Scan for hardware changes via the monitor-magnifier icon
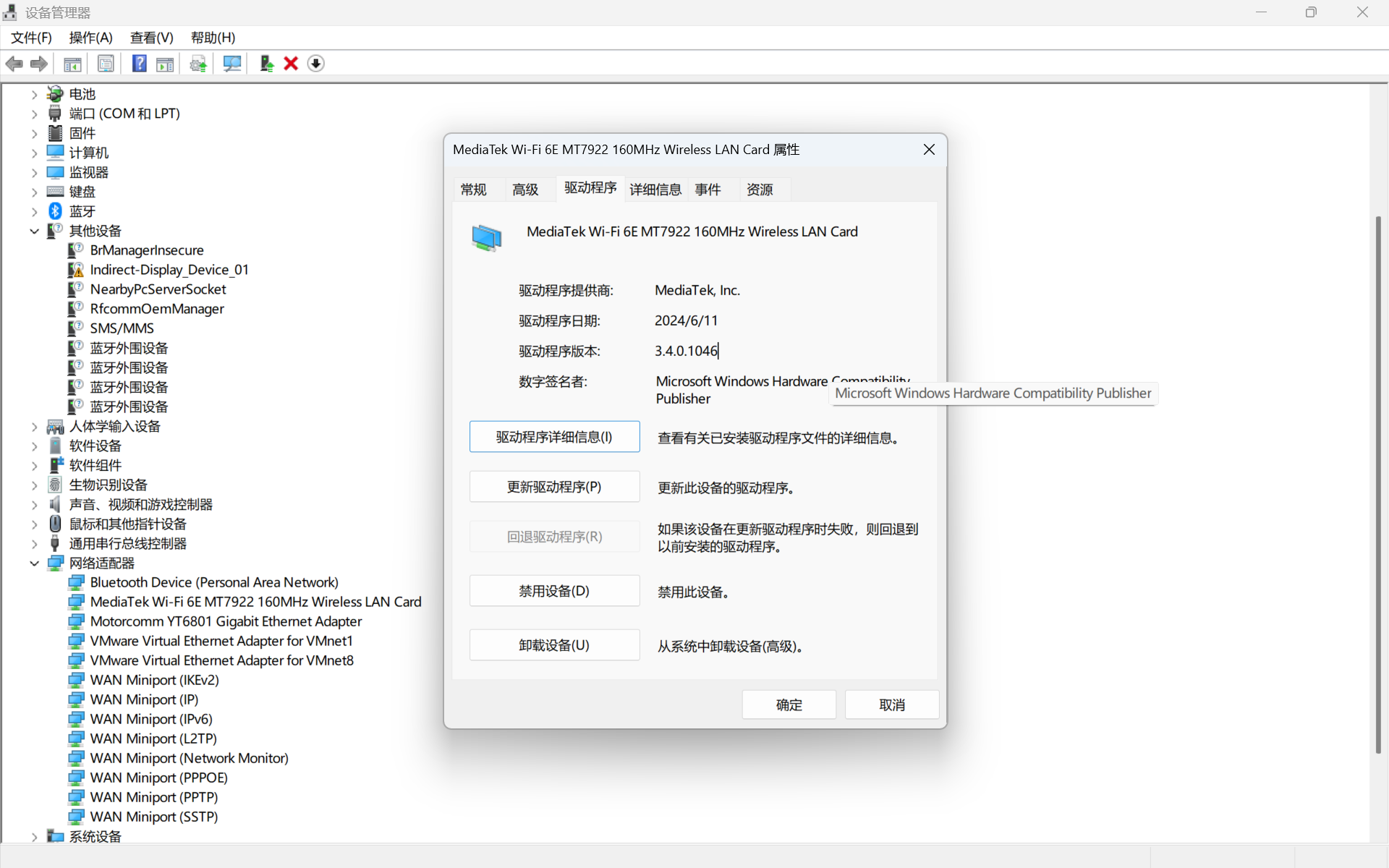The width and height of the screenshot is (1389, 868). pos(232,64)
